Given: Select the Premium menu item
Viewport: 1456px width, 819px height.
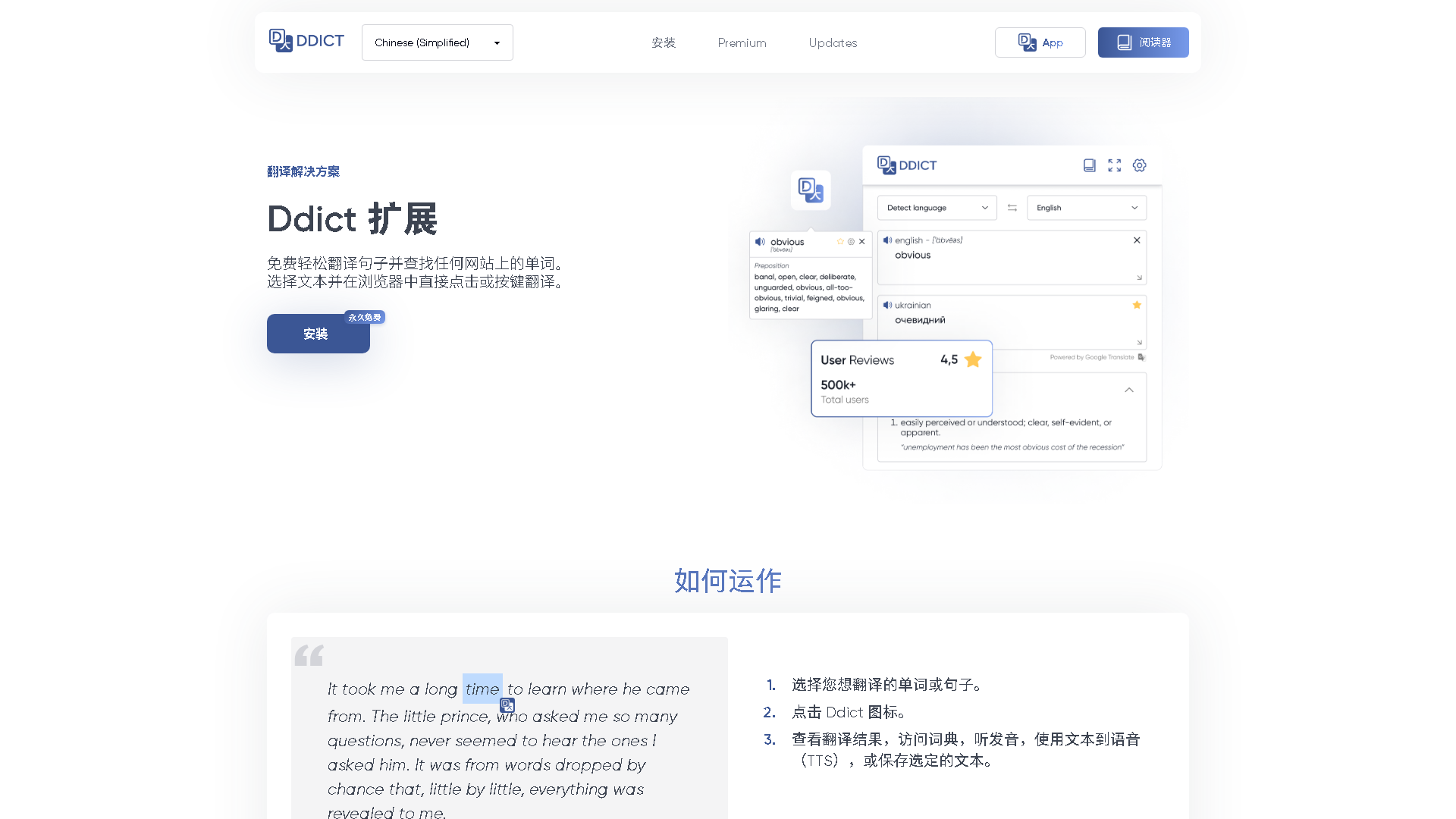Looking at the screenshot, I should pos(742,42).
